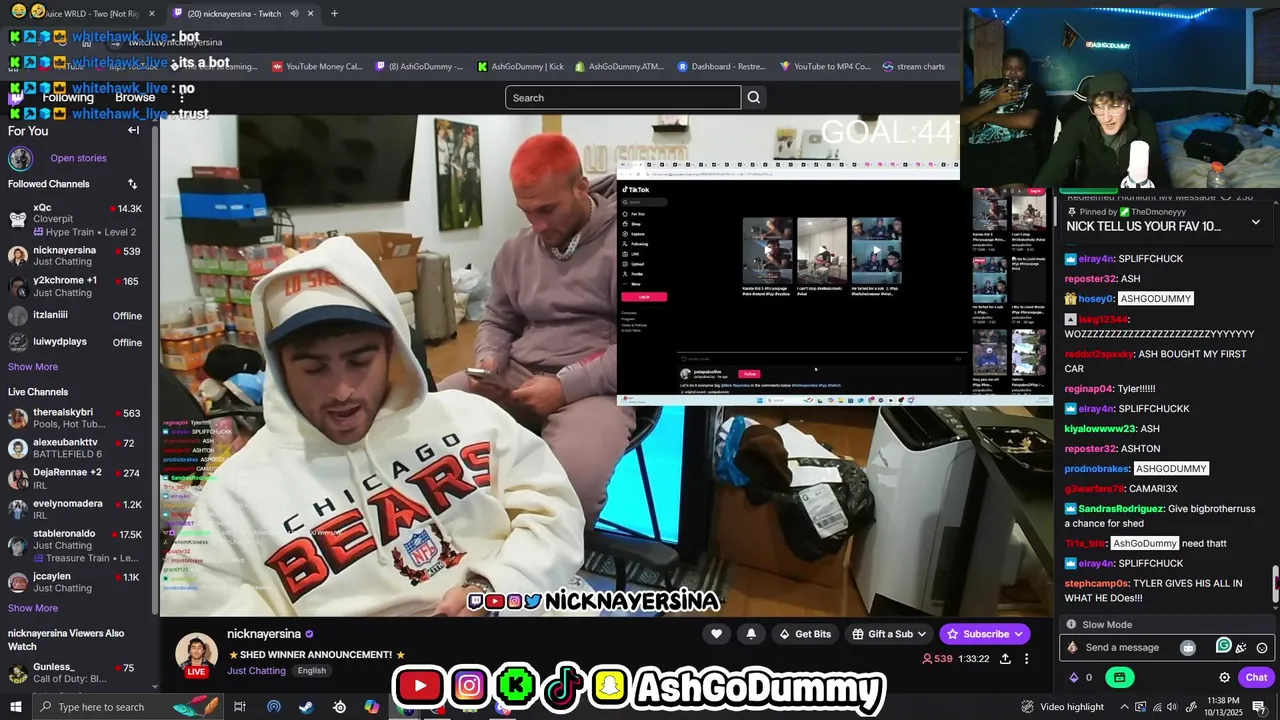1280x720 pixels.
Task: Focus the Twitch search field
Action: 623,97
